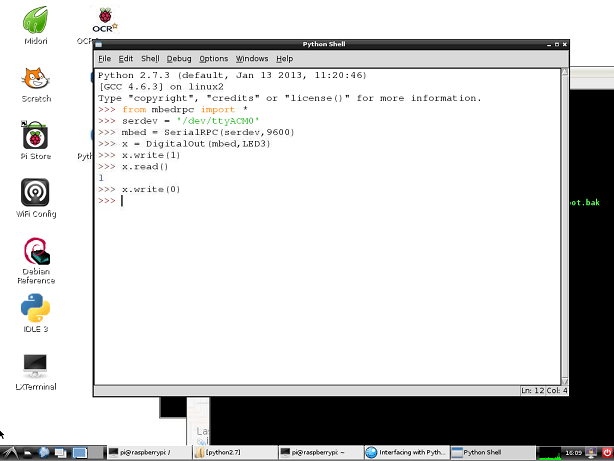The width and height of the screenshot is (614, 461).
Task: Open the Help menu
Action: pyautogui.click(x=285, y=59)
